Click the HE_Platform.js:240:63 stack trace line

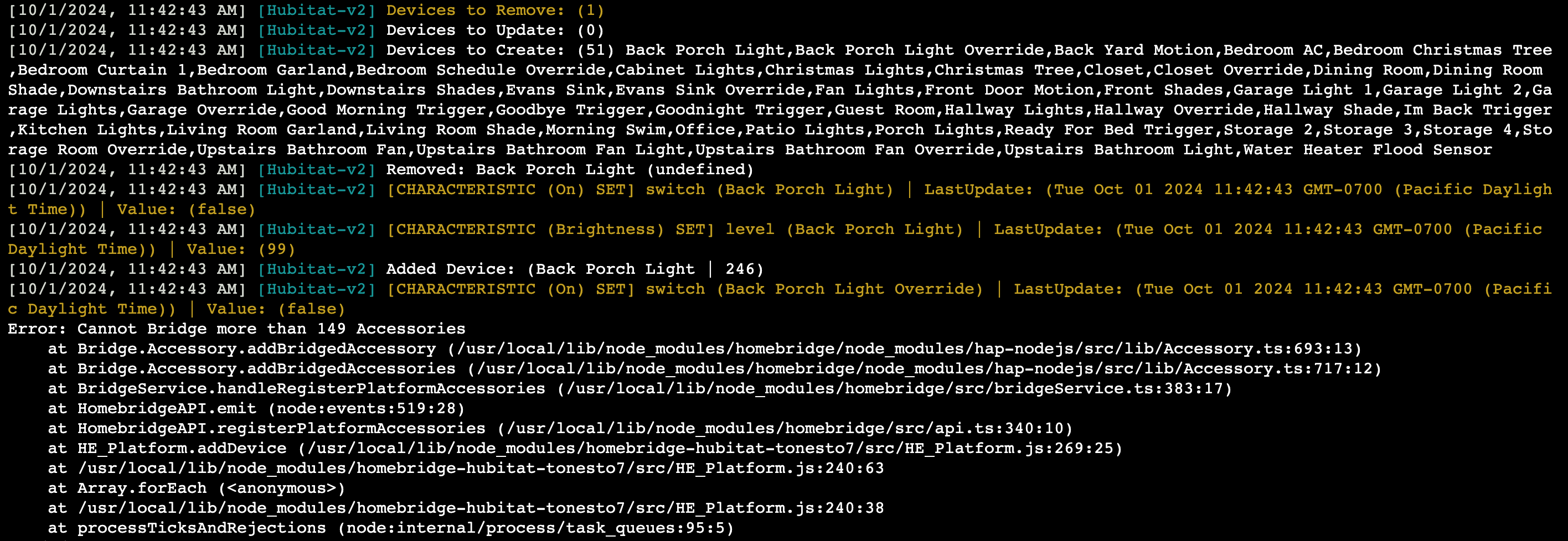(x=466, y=468)
